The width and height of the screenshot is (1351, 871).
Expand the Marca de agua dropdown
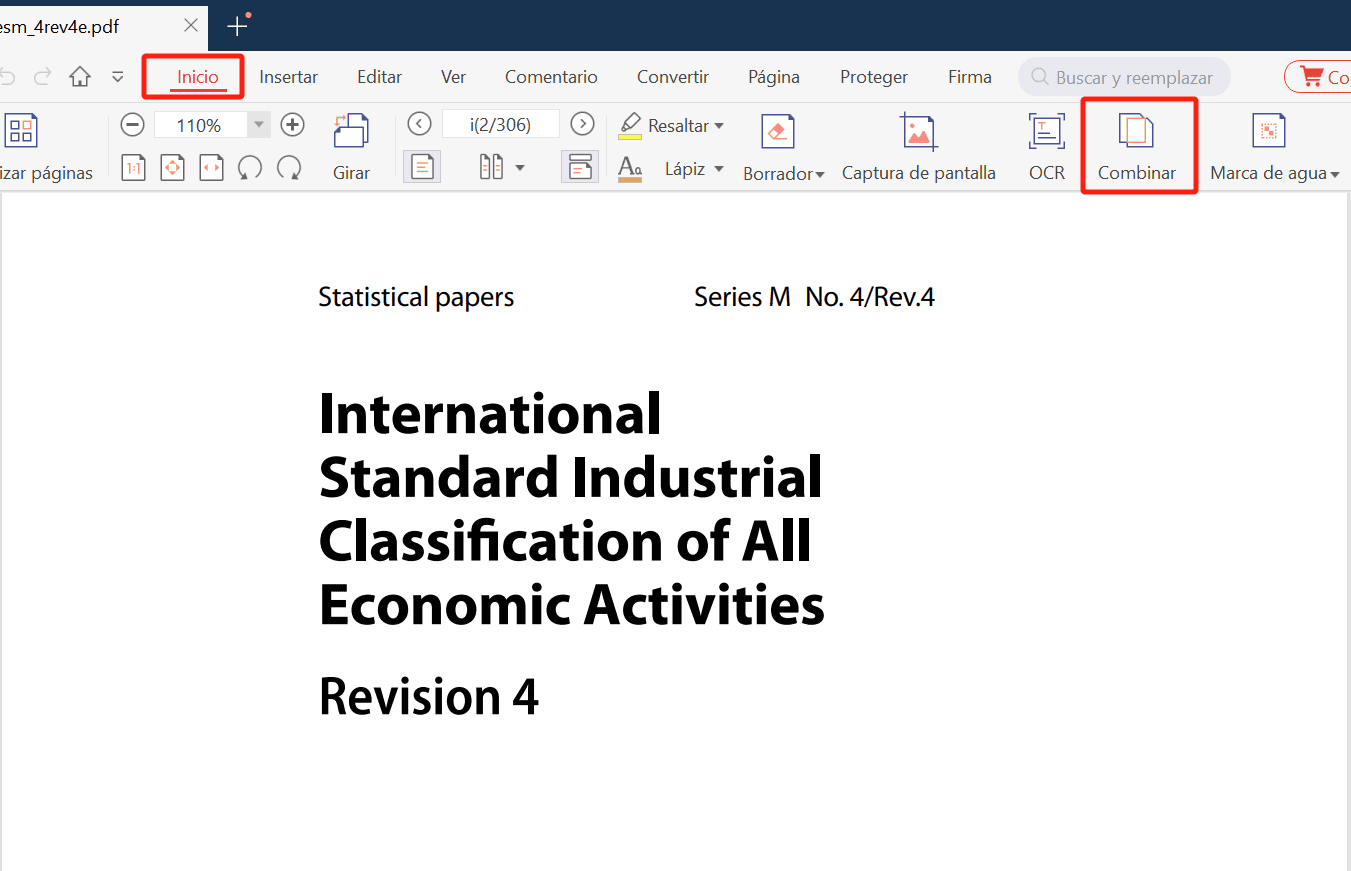tap(1334, 175)
